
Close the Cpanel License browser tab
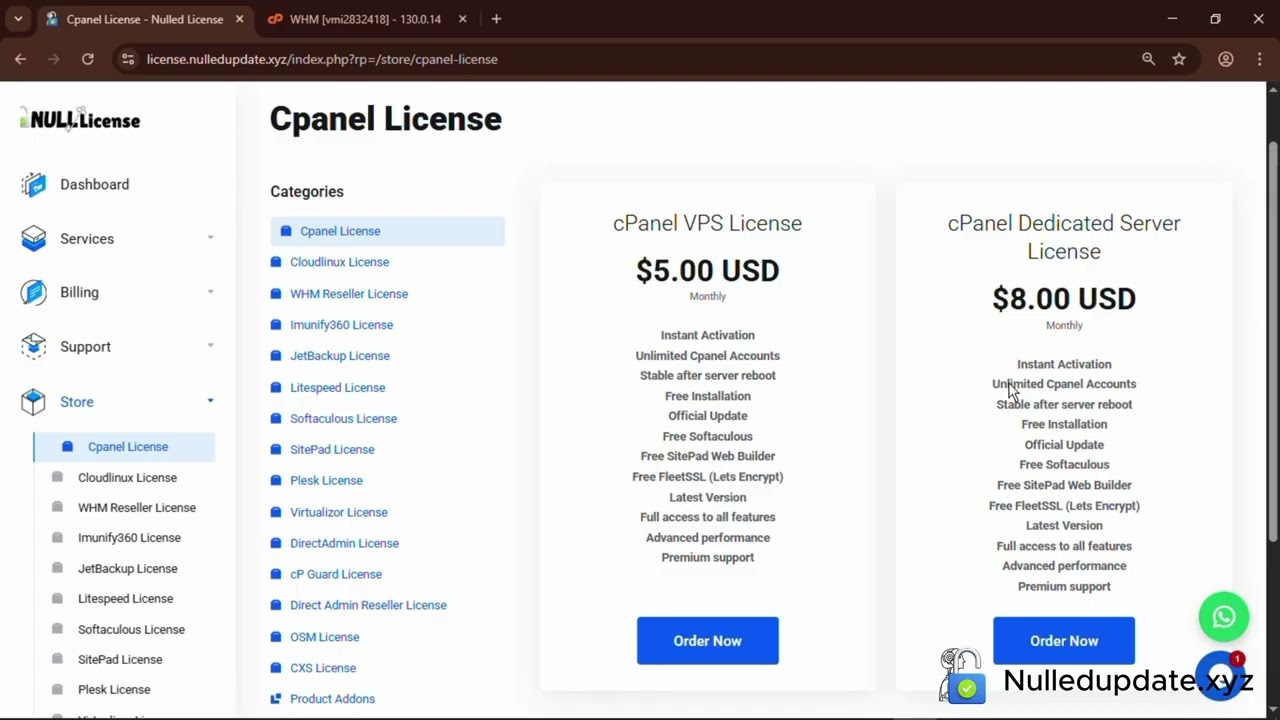240,19
